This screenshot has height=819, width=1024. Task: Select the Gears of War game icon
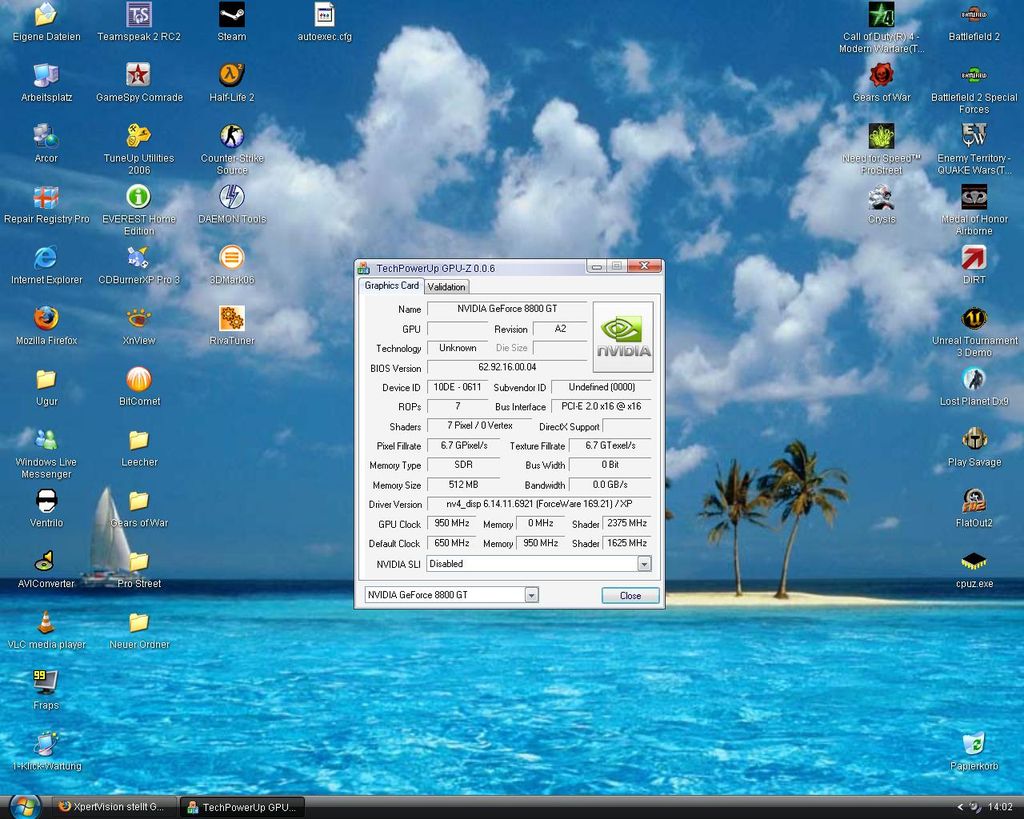(x=881, y=75)
